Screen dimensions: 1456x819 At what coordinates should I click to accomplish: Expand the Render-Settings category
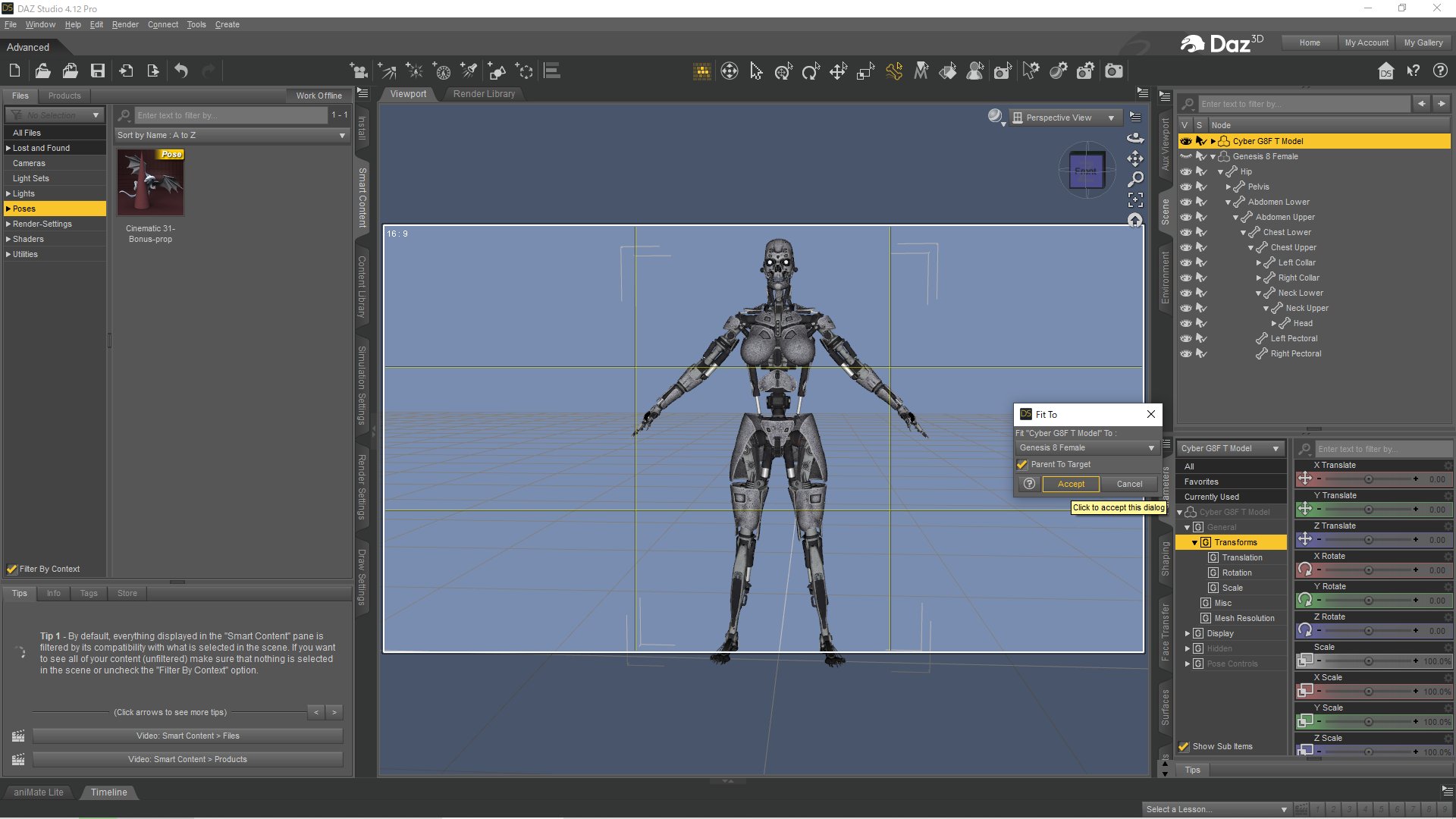click(x=8, y=224)
